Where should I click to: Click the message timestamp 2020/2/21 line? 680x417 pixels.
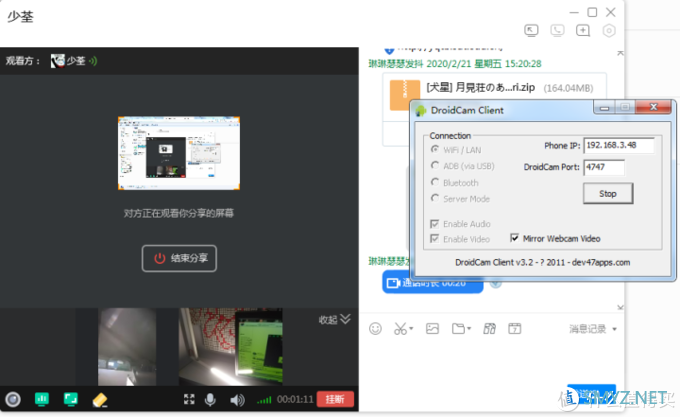tap(455, 64)
